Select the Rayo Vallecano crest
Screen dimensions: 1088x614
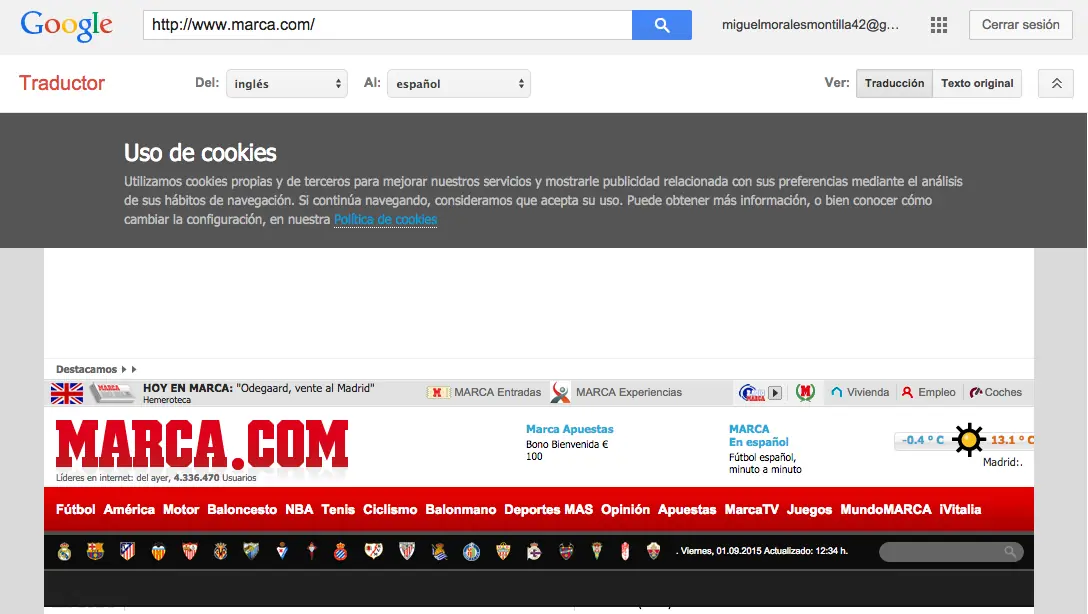[x=373, y=551]
